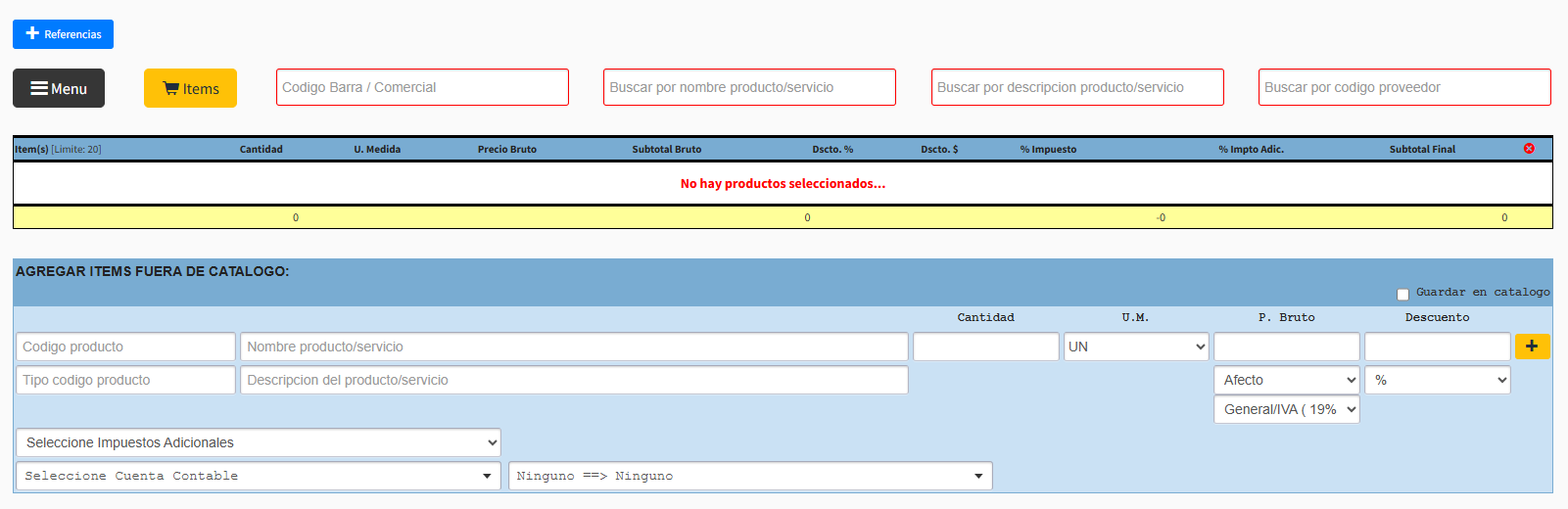Click the search by description field
This screenshot has height=509, width=1568.
pos(1077,87)
